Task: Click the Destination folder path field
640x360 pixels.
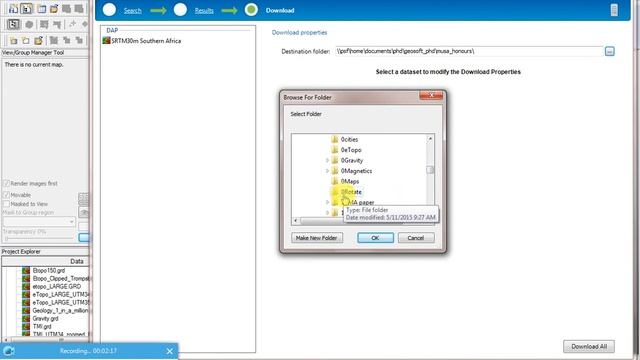Action: (x=469, y=51)
